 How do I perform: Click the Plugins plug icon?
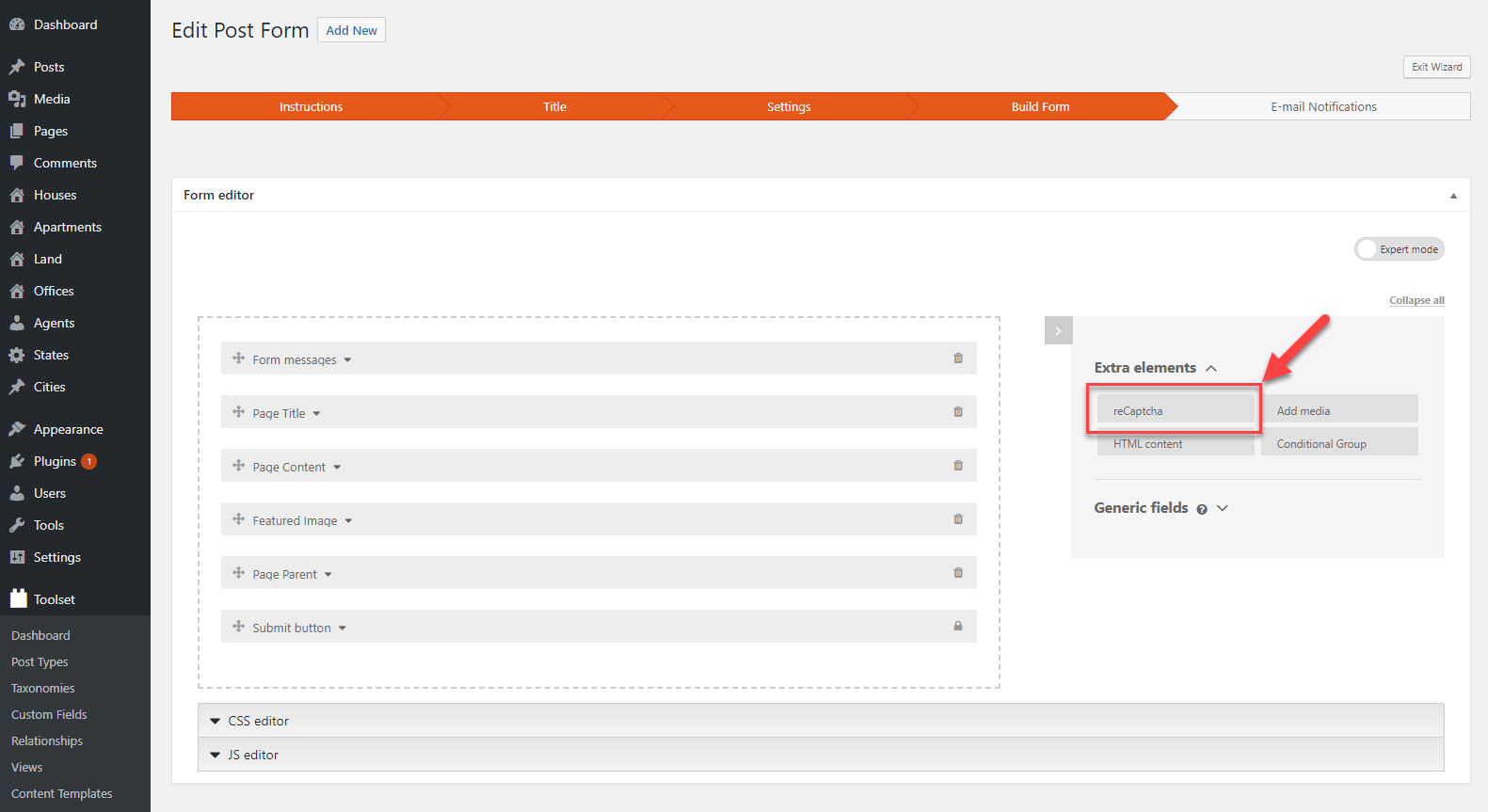(17, 461)
